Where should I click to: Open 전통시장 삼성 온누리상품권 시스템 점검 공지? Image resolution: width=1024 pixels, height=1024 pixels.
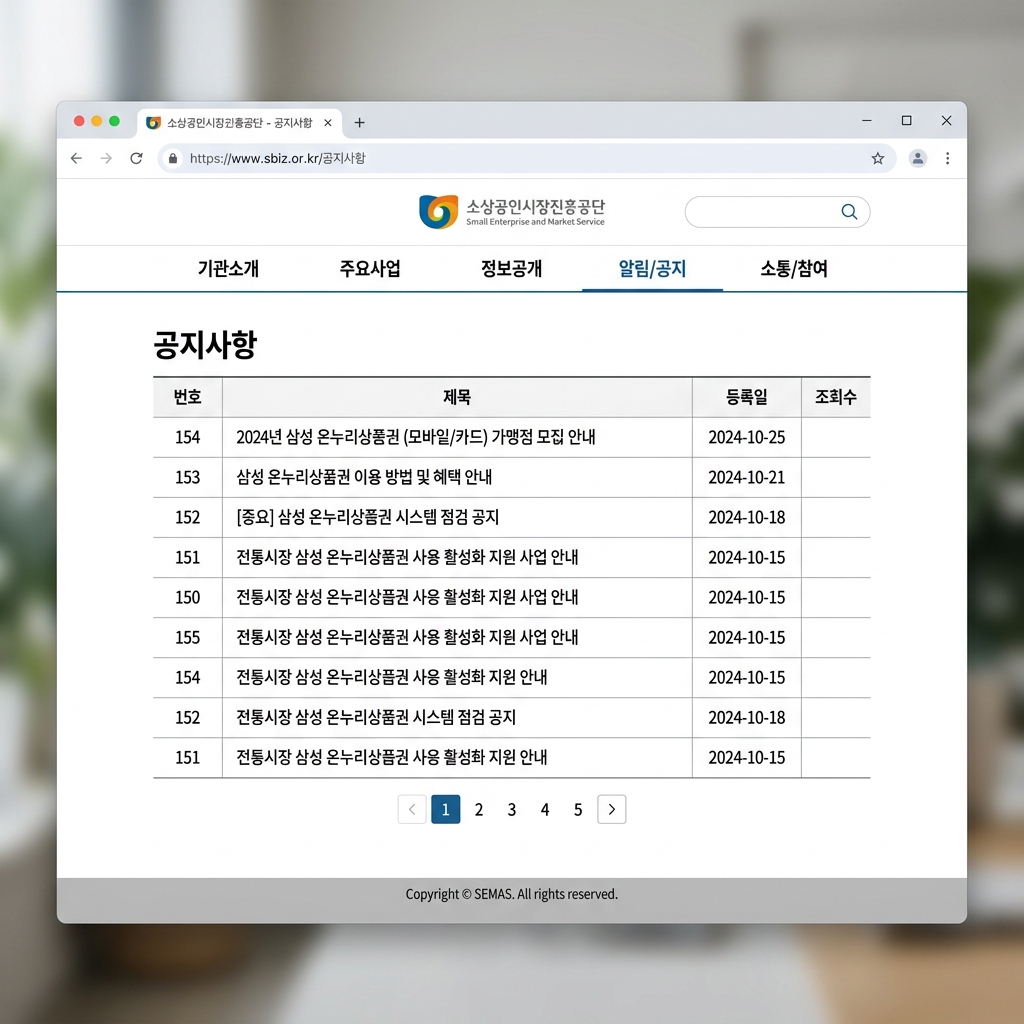pos(376,717)
